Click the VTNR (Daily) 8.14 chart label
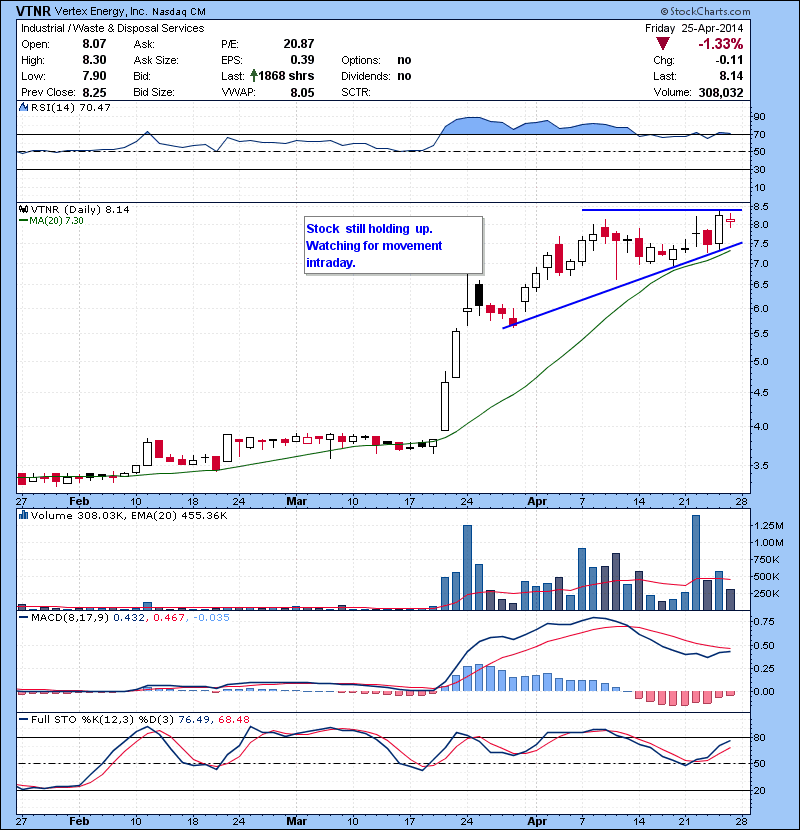Viewport: 800px width, 830px height. coord(80,210)
